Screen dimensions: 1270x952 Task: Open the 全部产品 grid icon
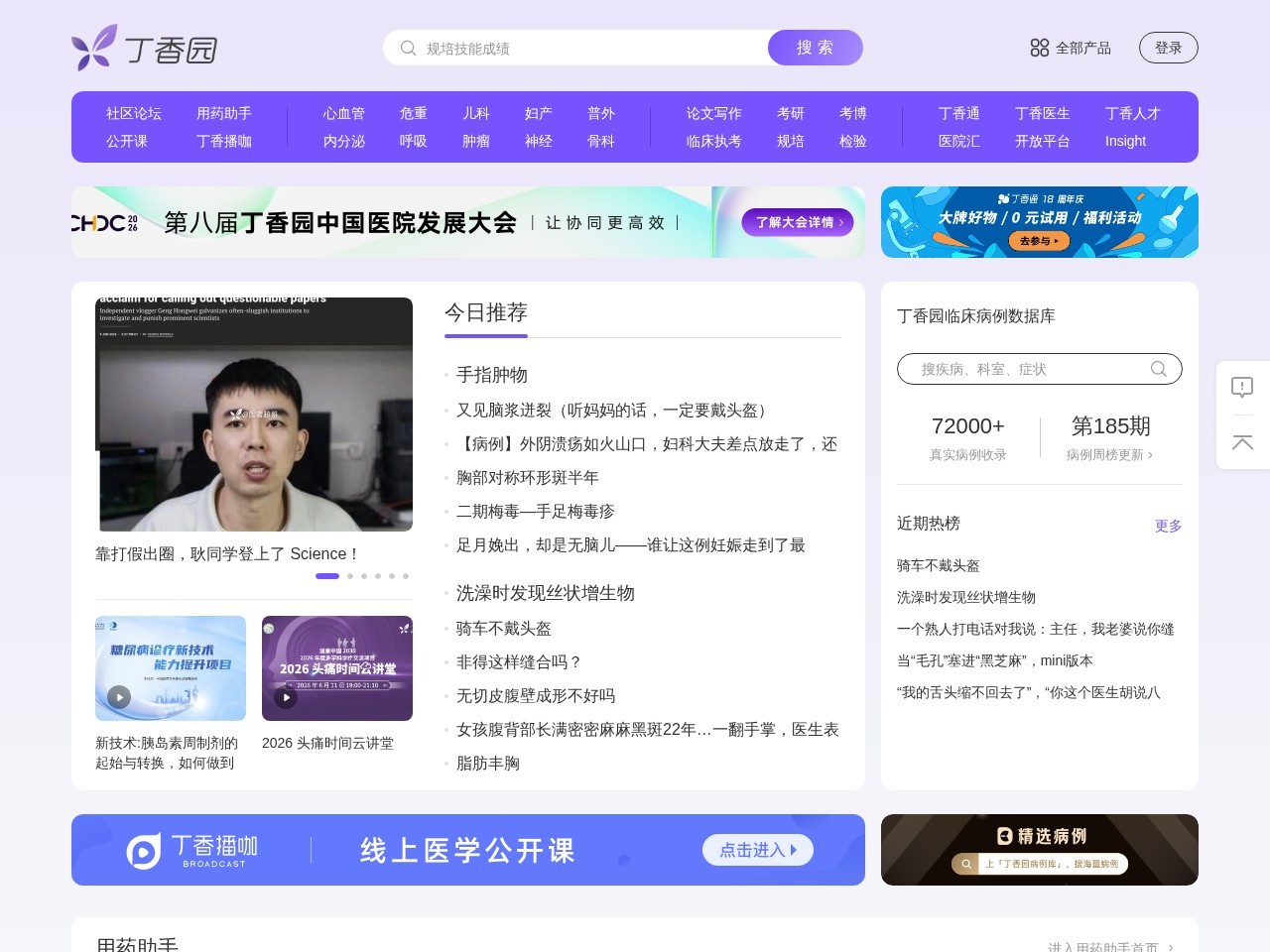point(1040,48)
